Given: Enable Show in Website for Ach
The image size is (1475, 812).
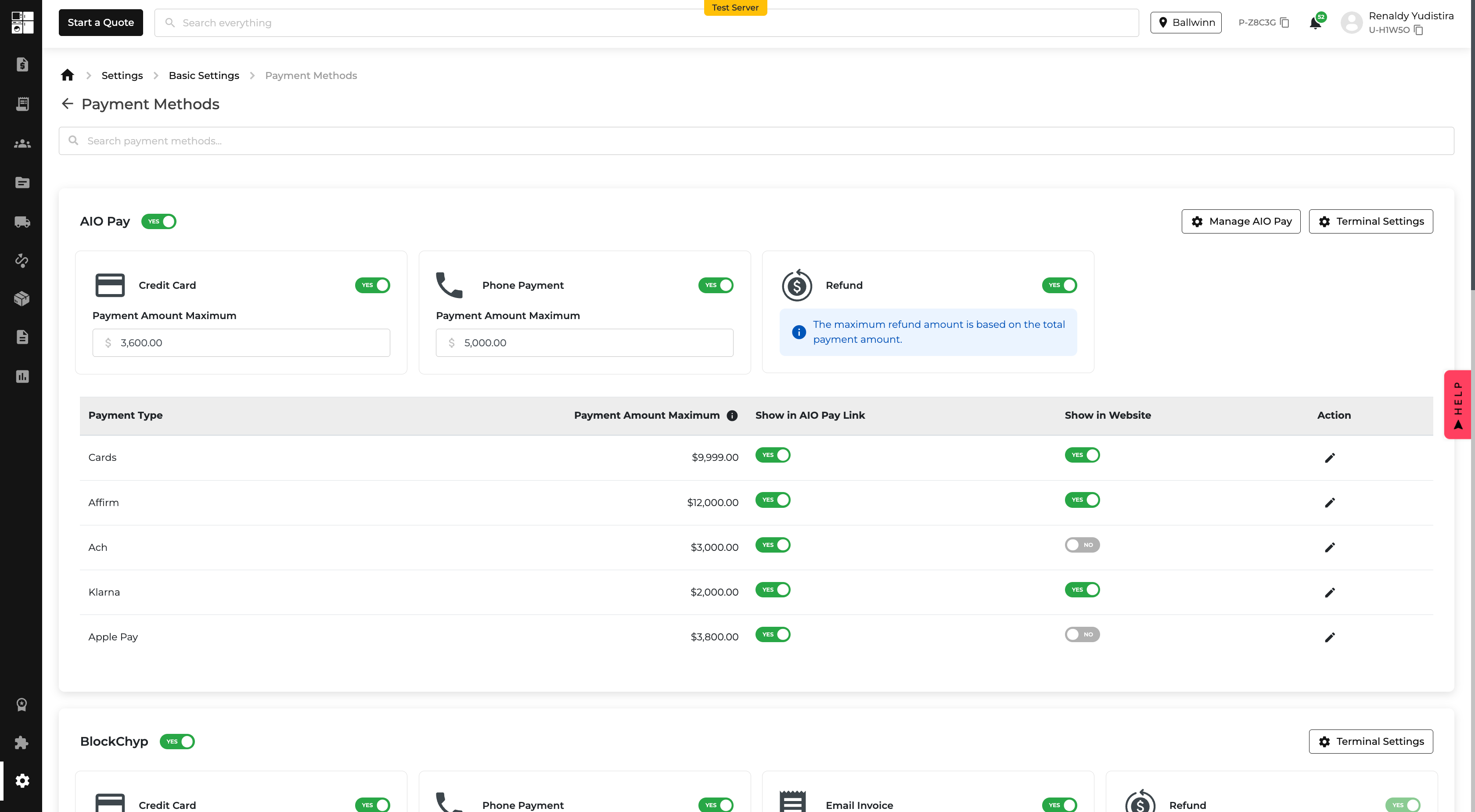Looking at the screenshot, I should tap(1082, 545).
